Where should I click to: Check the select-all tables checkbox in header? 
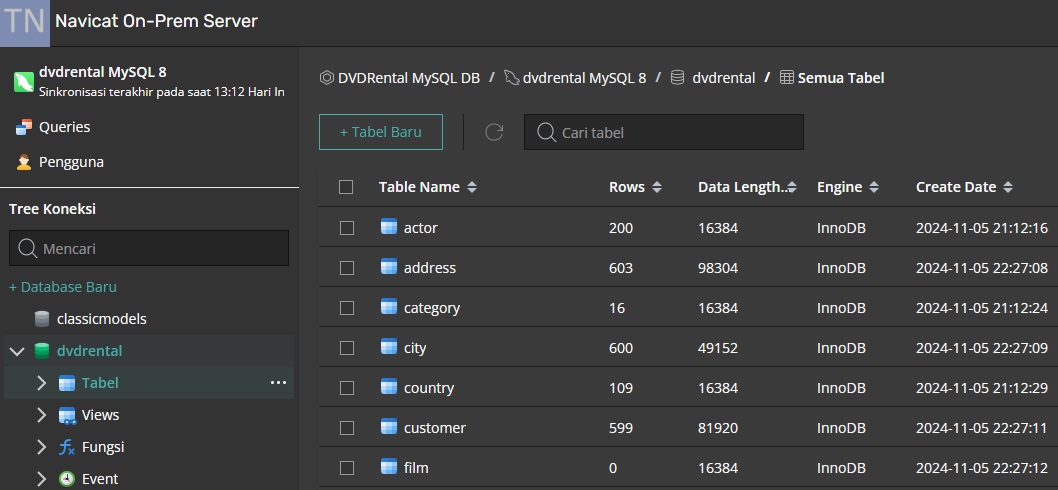pyautogui.click(x=346, y=187)
